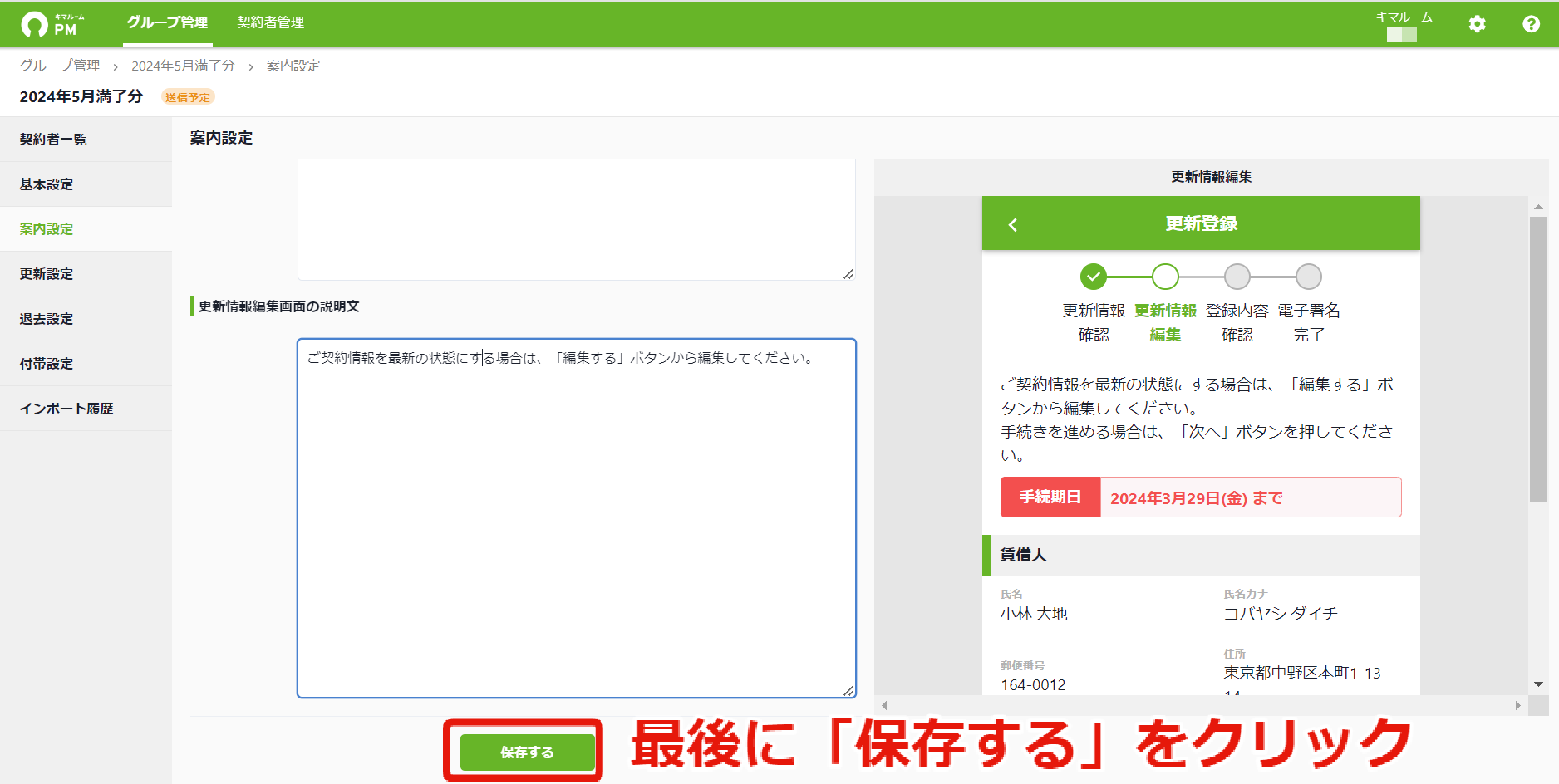The height and width of the screenshot is (784, 1559).
Task: Click the back chevron in 更新登録 header
Action: (1012, 224)
